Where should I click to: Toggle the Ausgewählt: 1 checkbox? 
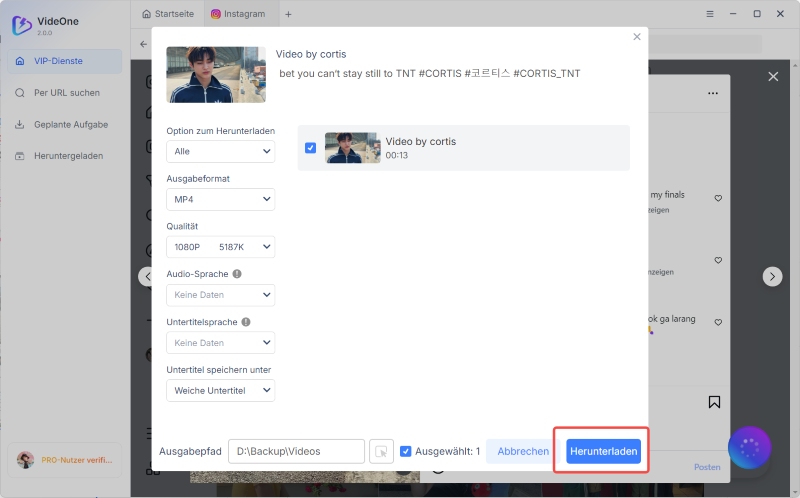[406, 452]
